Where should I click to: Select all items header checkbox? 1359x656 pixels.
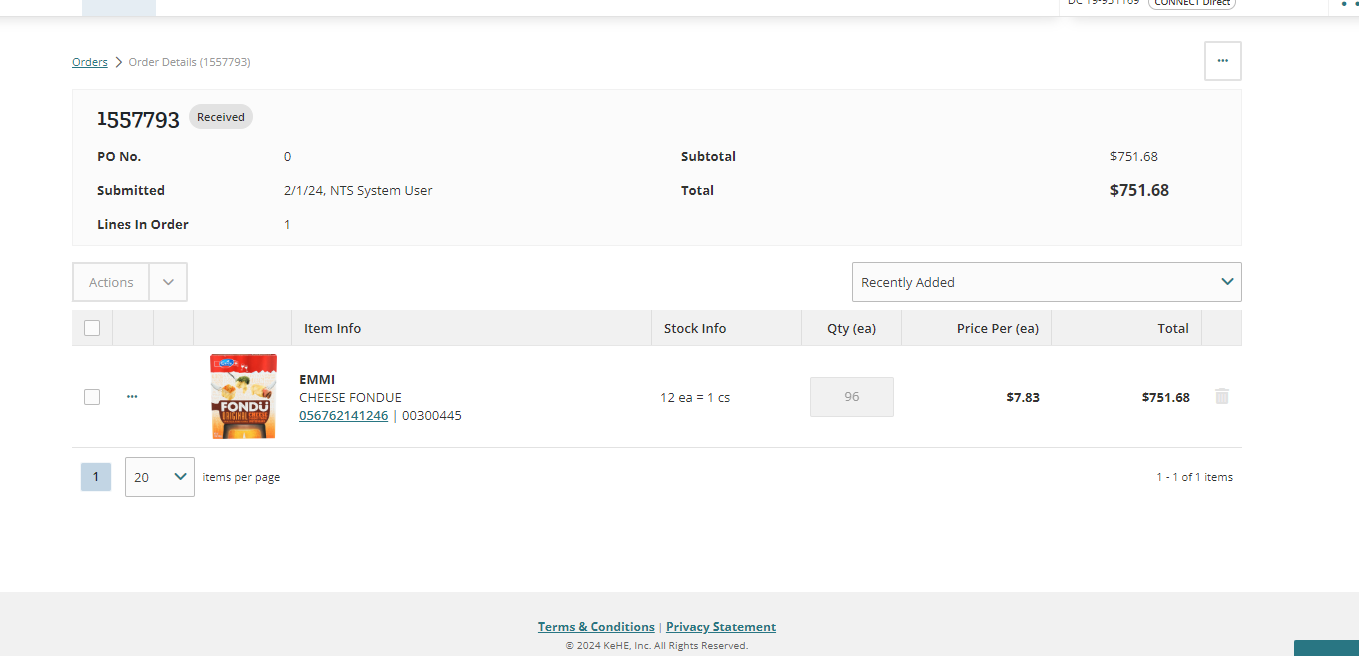pos(92,328)
